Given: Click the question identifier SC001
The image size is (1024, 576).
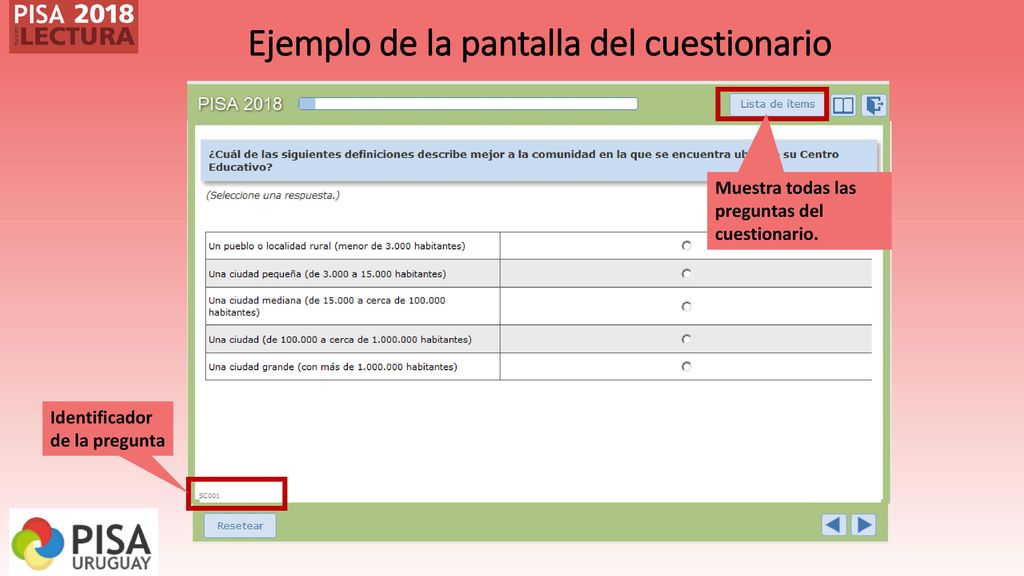Looking at the screenshot, I should [209, 496].
